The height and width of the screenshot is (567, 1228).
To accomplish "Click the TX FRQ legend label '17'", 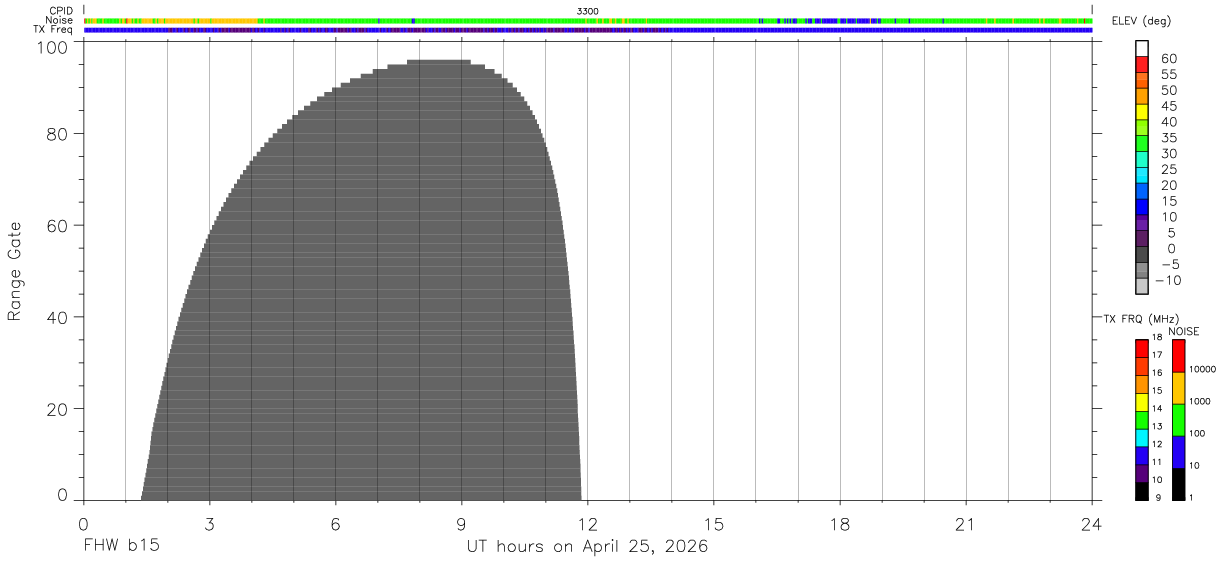I will coord(1157,355).
